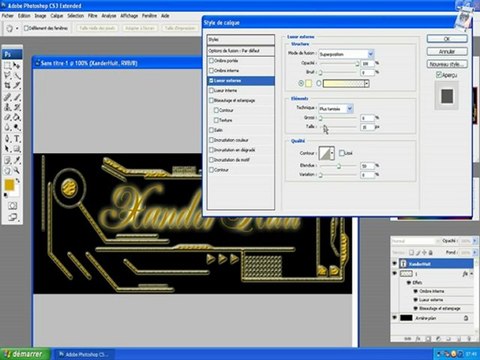Select the Magic Wand tool

17,76
